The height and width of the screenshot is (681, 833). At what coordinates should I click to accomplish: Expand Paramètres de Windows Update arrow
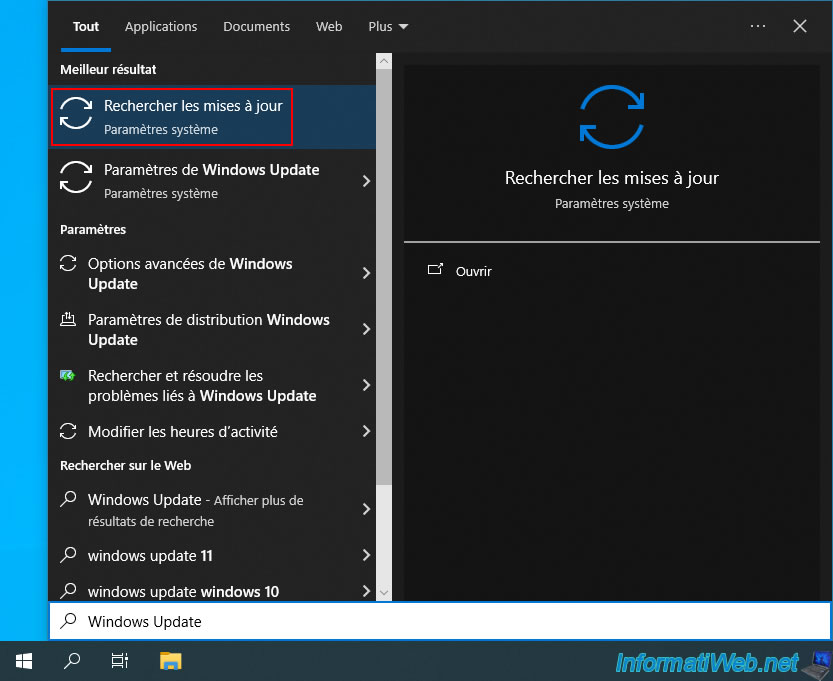click(x=366, y=181)
